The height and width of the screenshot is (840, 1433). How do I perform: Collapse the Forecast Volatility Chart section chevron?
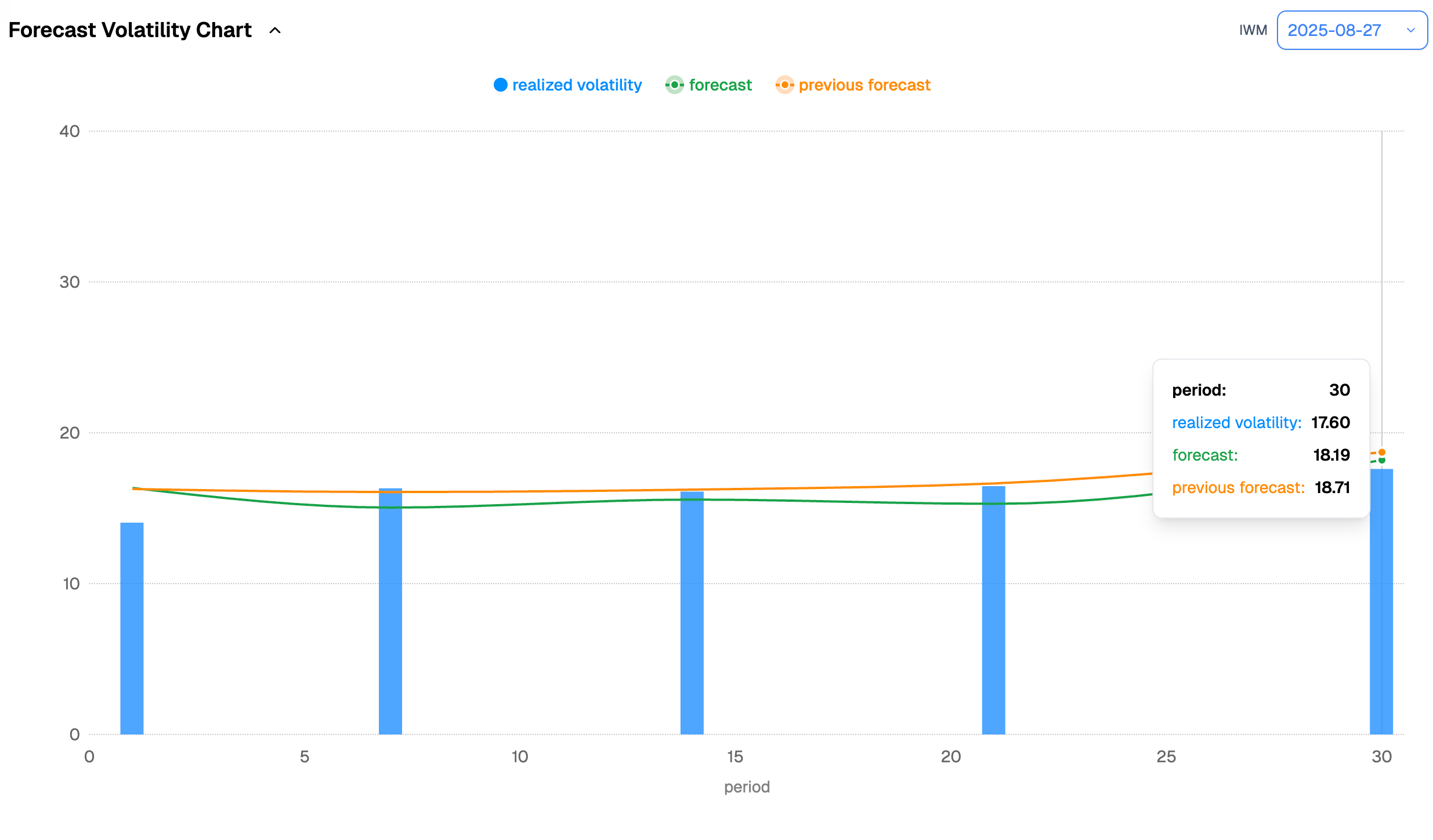275,30
